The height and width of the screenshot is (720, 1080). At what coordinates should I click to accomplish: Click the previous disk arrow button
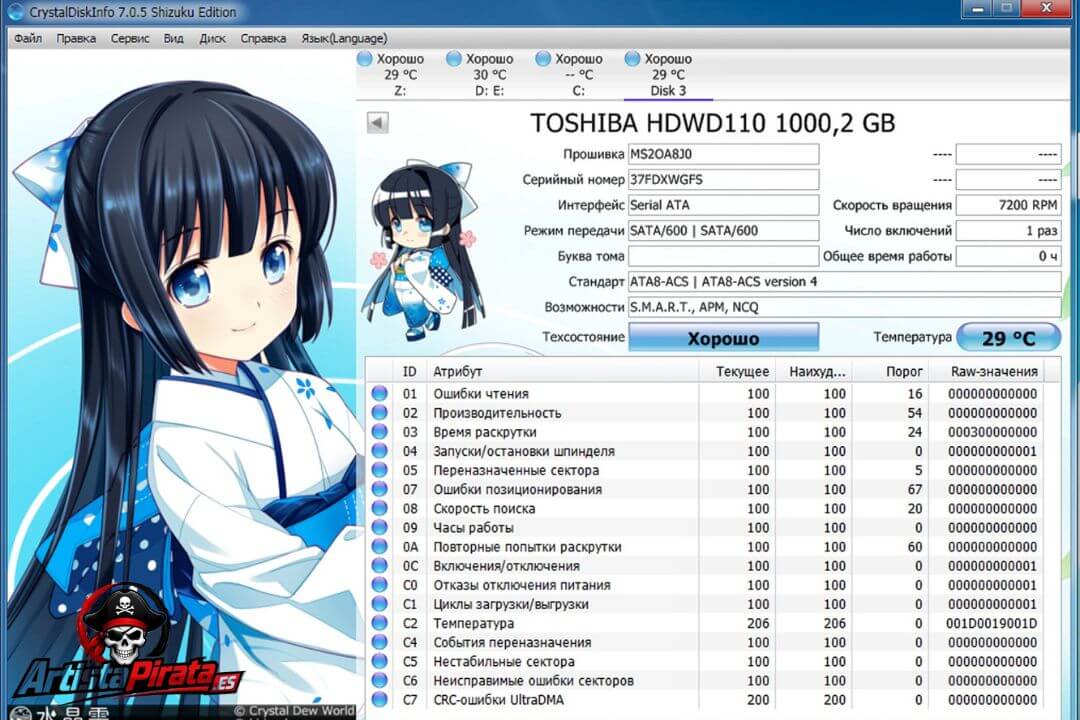tap(377, 123)
